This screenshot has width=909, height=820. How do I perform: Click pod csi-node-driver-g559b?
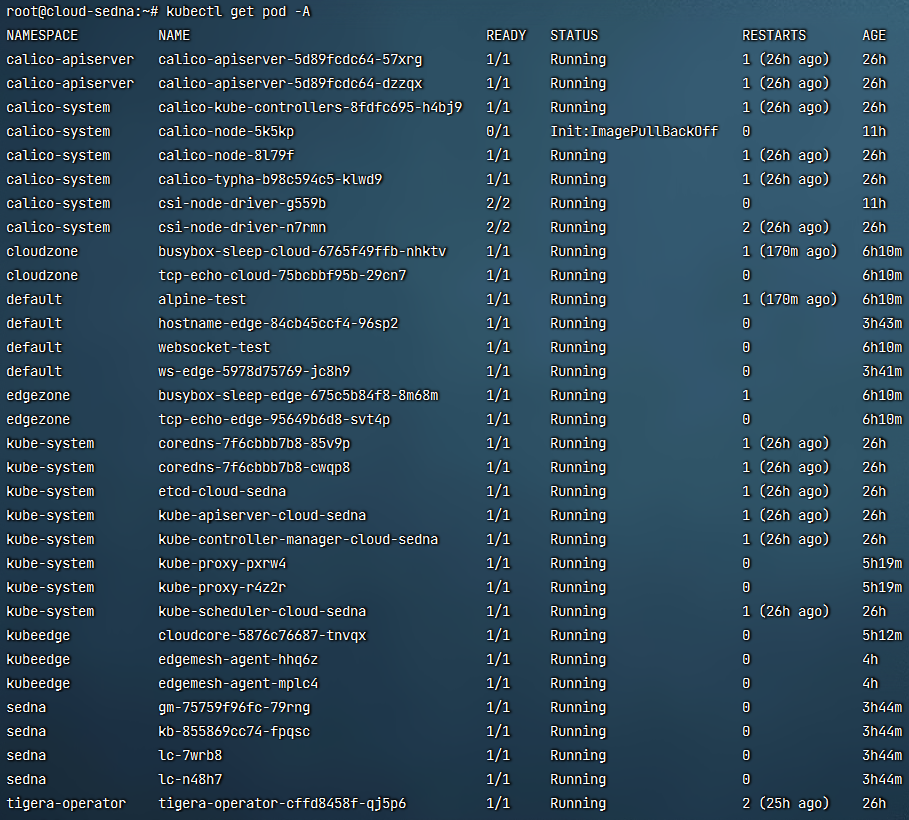pos(242,204)
